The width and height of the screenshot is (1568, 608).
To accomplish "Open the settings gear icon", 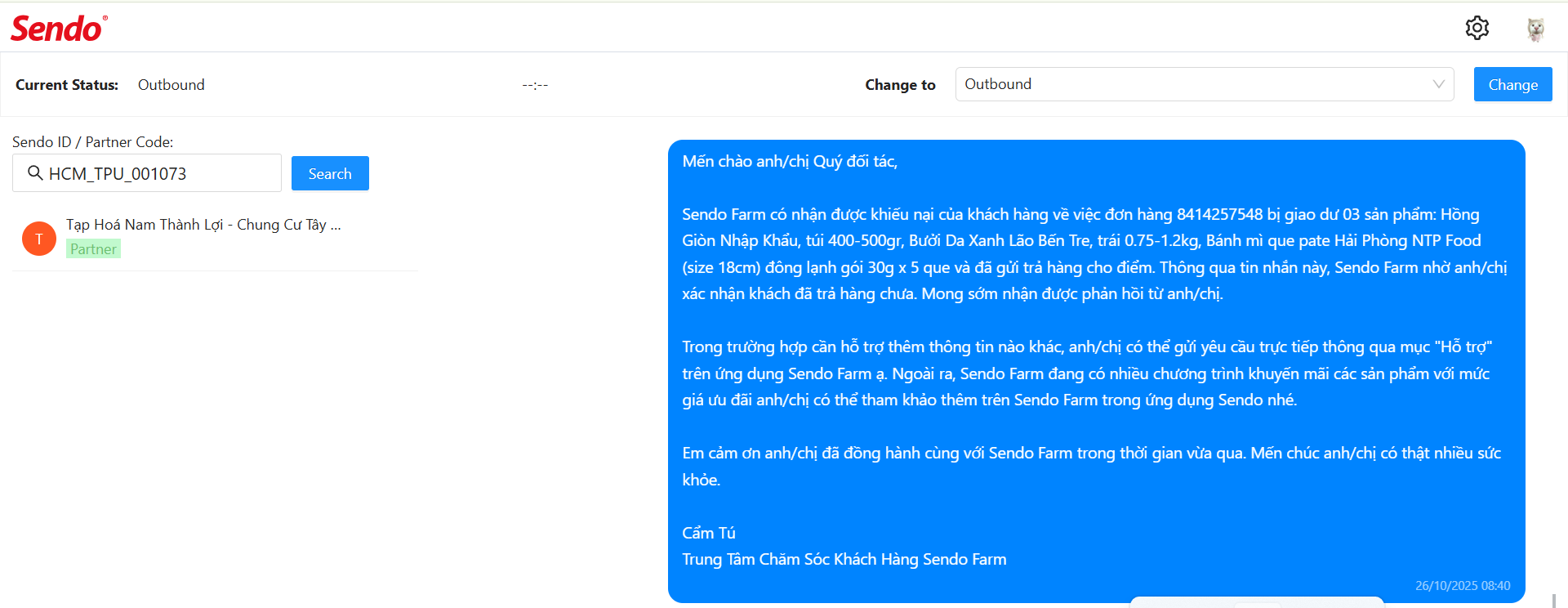I will [1477, 28].
